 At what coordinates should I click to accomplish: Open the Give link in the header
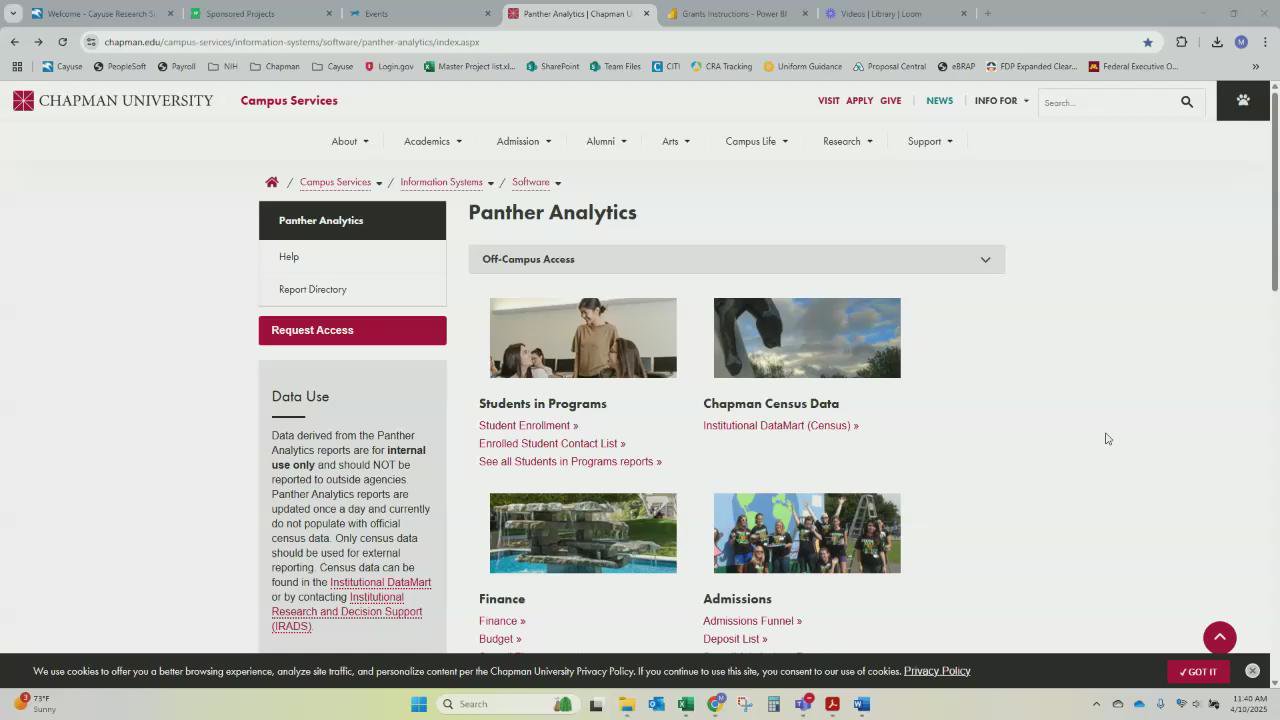(890, 101)
